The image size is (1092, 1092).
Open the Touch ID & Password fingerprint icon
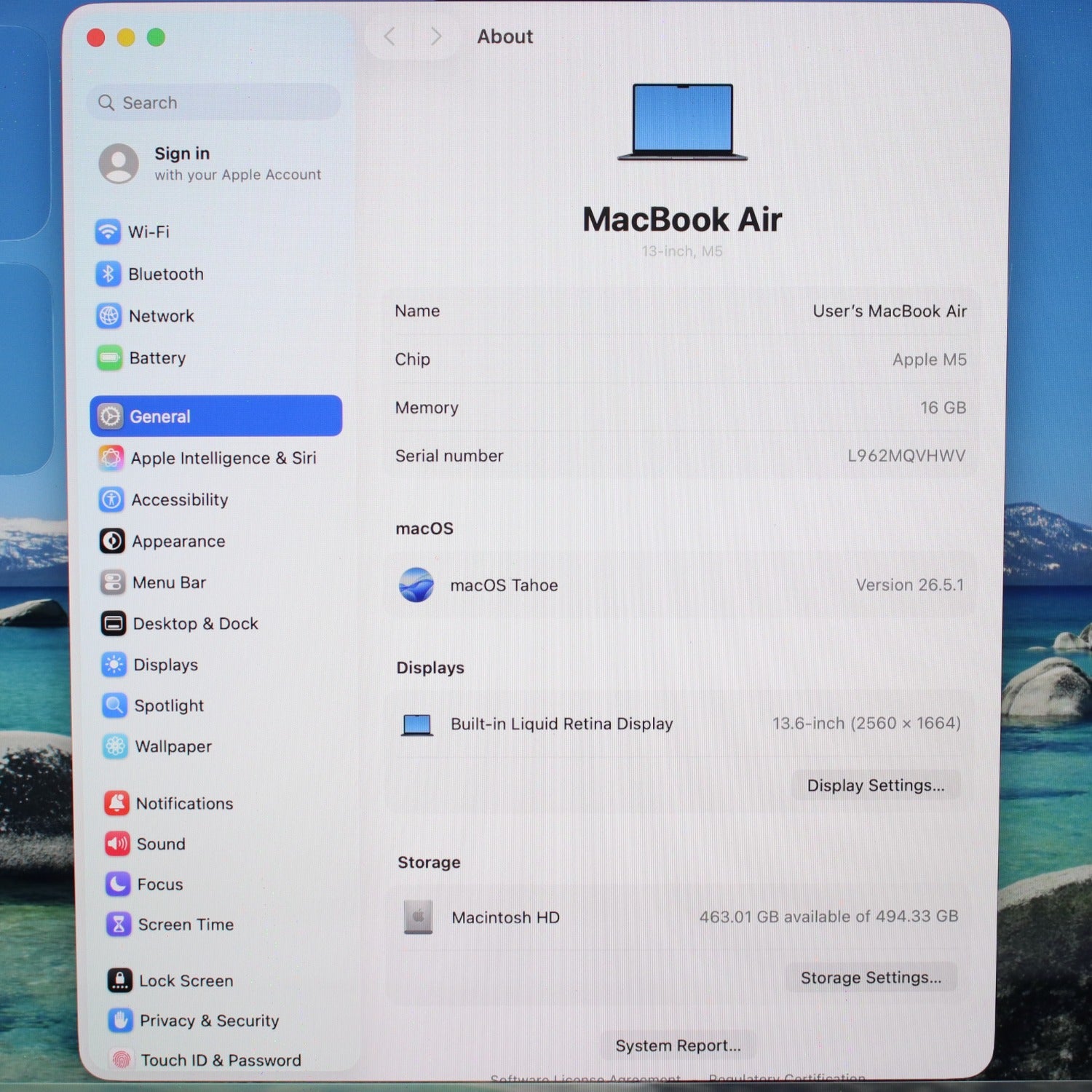122,1060
